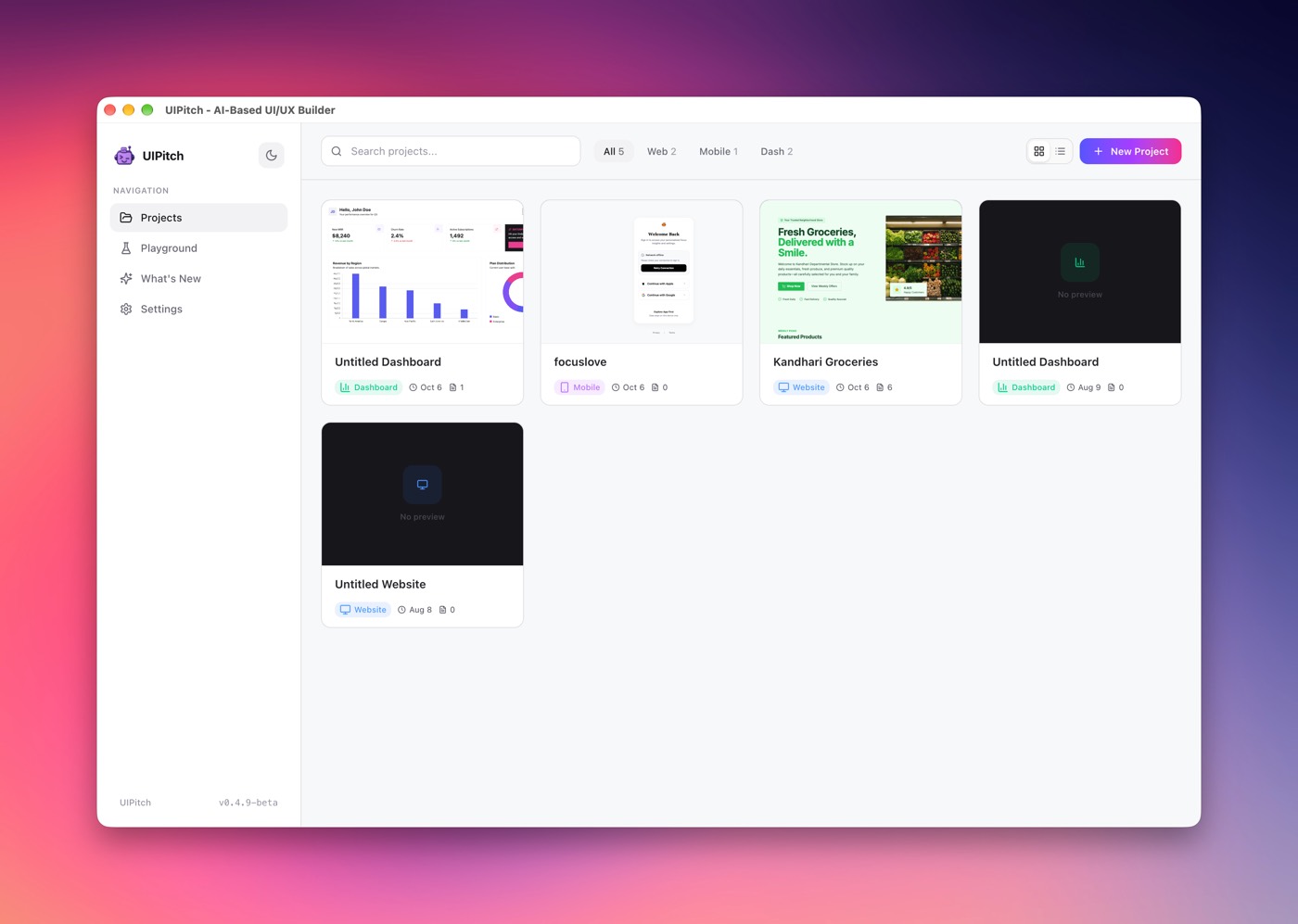Screen dimensions: 1298x924
Task: Click the Website tag on Untitled Website
Action: (363, 610)
